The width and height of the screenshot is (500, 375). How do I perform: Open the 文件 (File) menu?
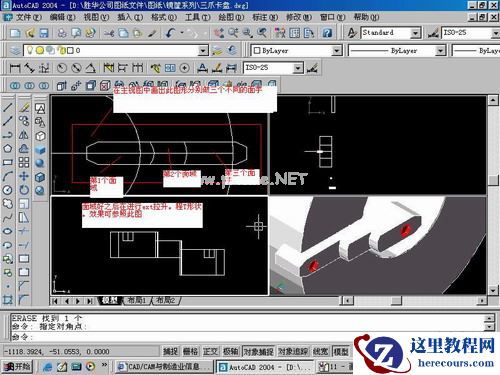pos(29,17)
